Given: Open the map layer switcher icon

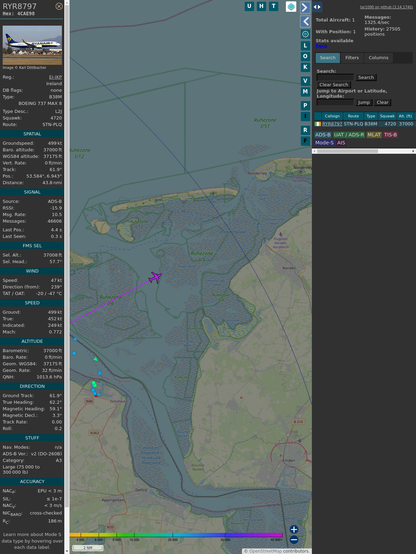Looking at the screenshot, I should point(291,6).
